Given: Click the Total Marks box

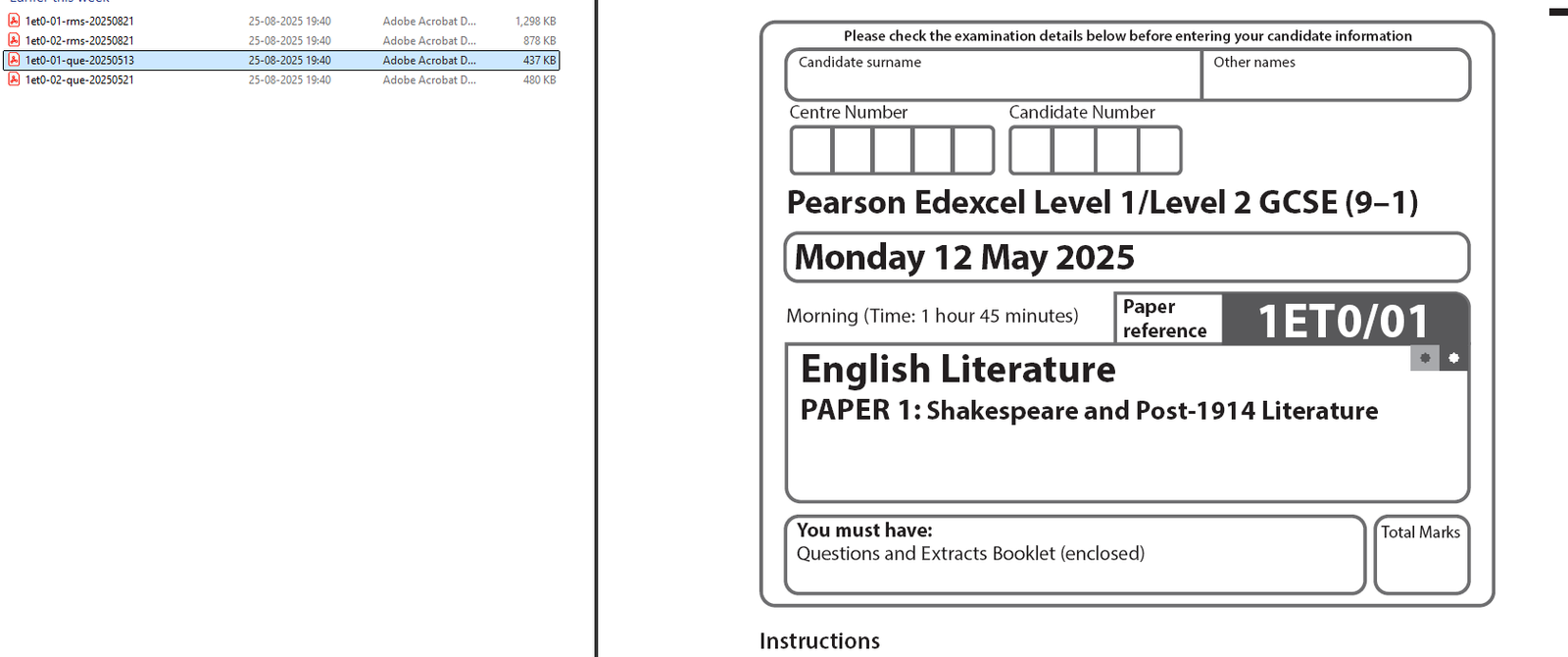Looking at the screenshot, I should pyautogui.click(x=1422, y=555).
